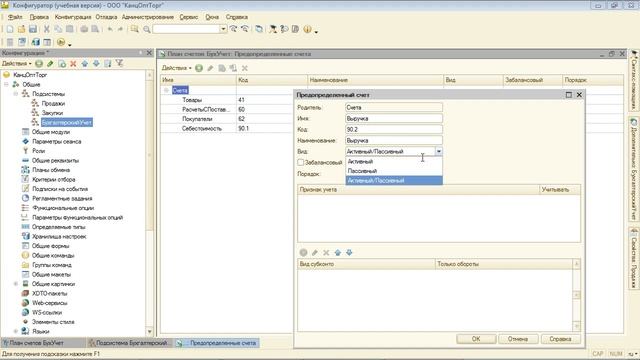Click the red Delete cross in Configuration panel
Viewport: 640px width, 360px height.
pyautogui.click(x=73, y=64)
